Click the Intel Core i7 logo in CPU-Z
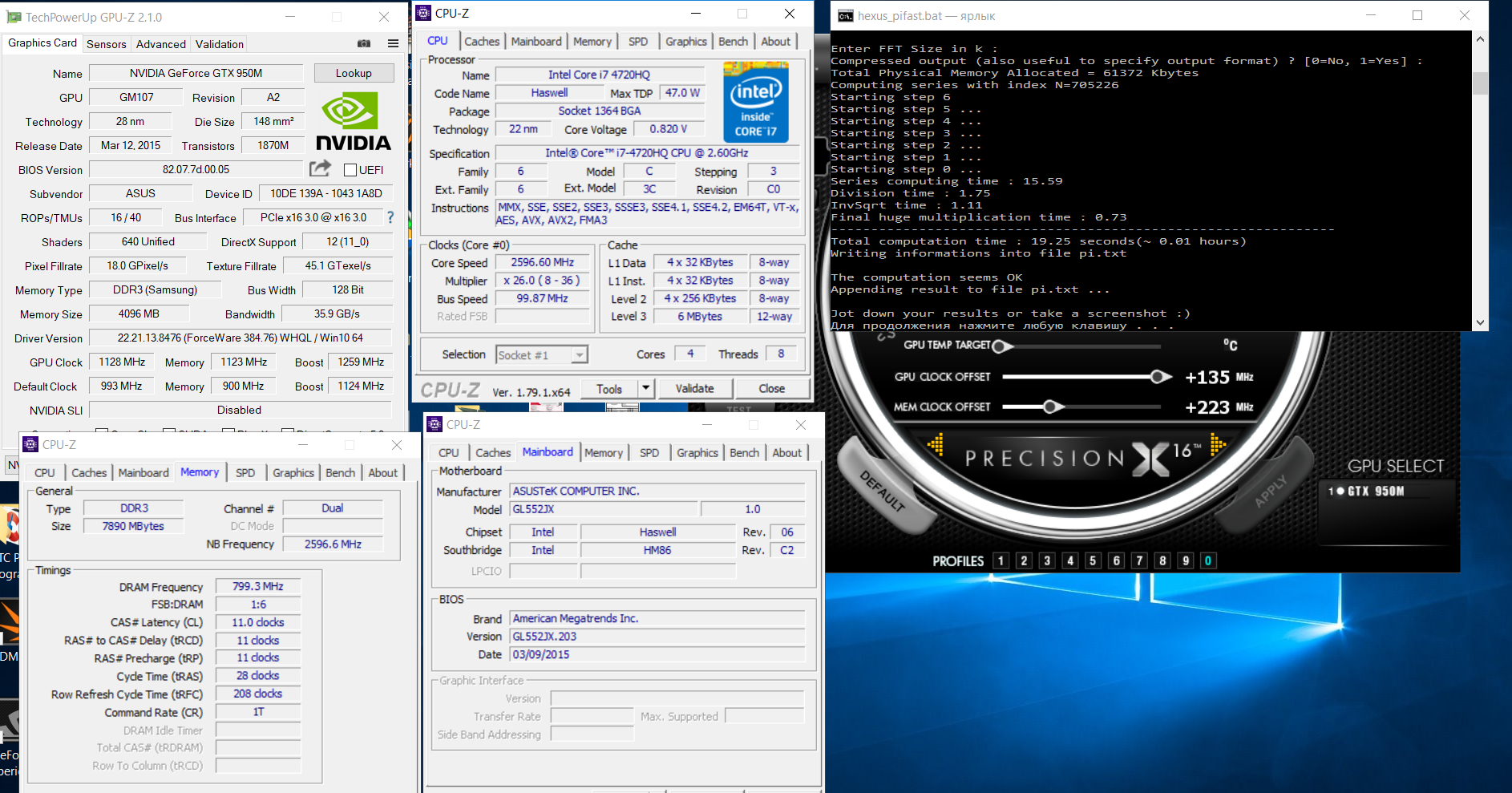 (x=756, y=103)
